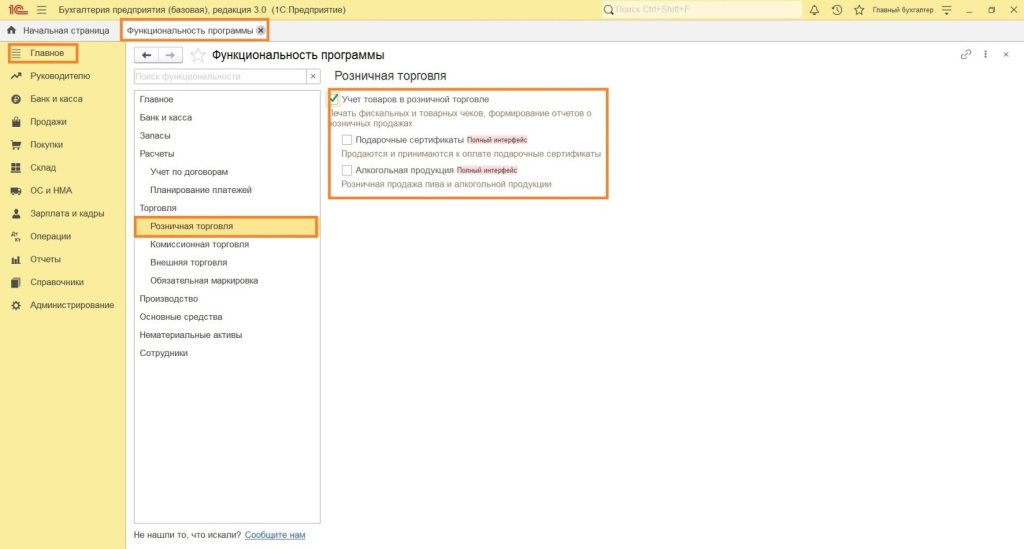Viewport: 1024px width, 549px height.
Task: Click the "Главный бухгалтер" user name
Action: (x=902, y=10)
